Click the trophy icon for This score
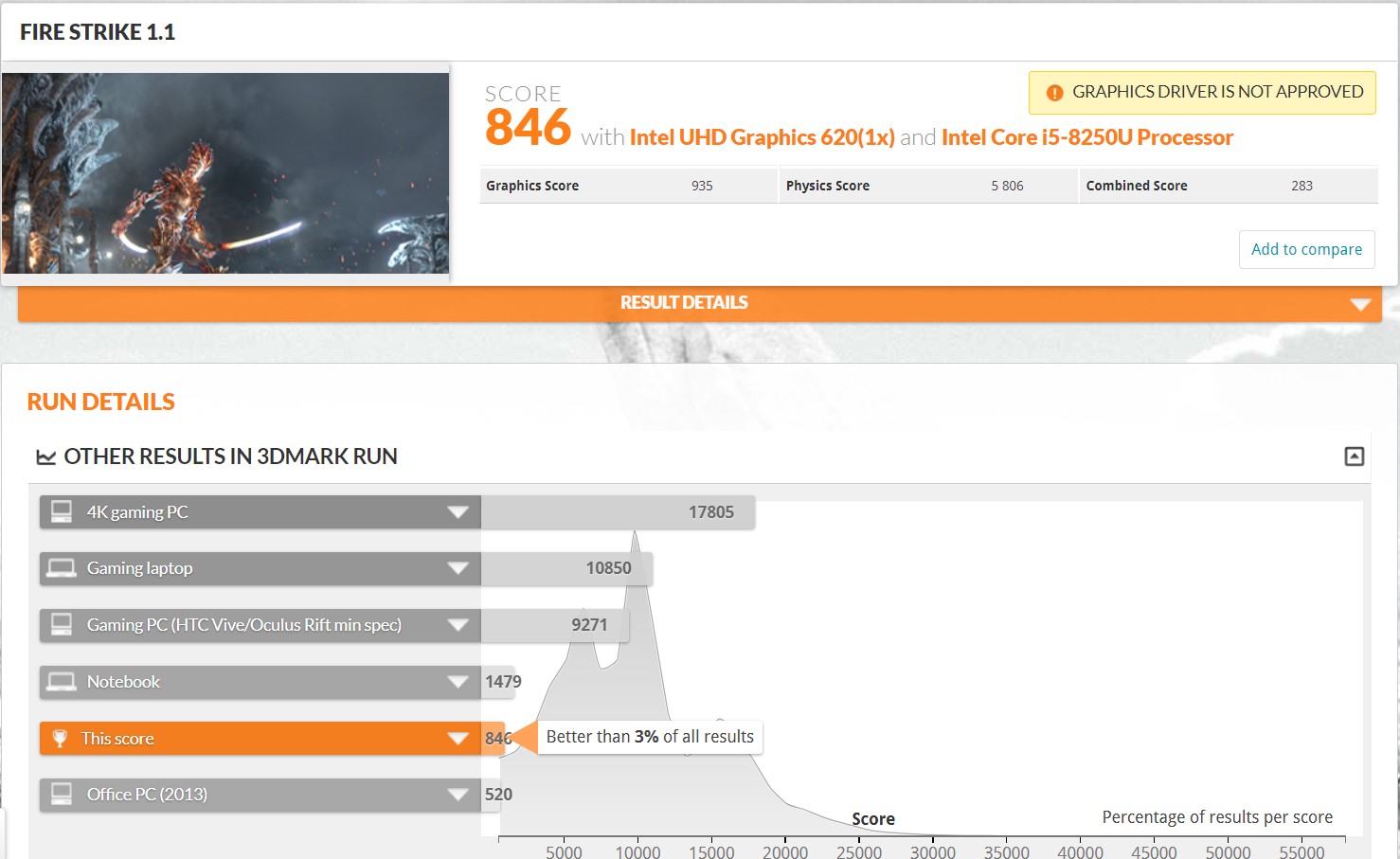This screenshot has height=859, width=1400. point(60,738)
